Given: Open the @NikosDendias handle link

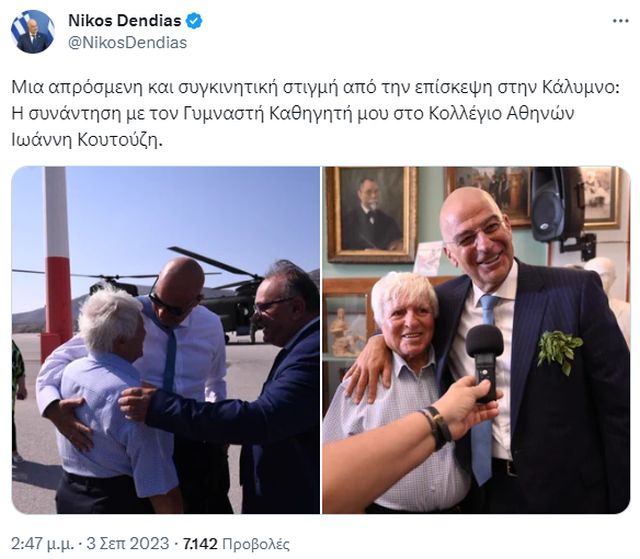Looking at the screenshot, I should point(127,42).
